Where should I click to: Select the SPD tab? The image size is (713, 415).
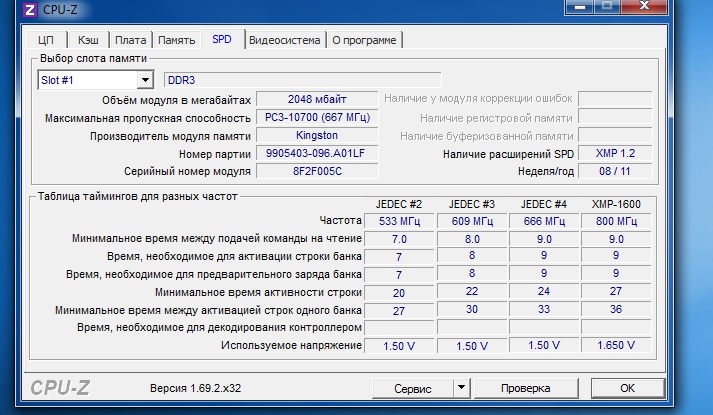[221, 39]
